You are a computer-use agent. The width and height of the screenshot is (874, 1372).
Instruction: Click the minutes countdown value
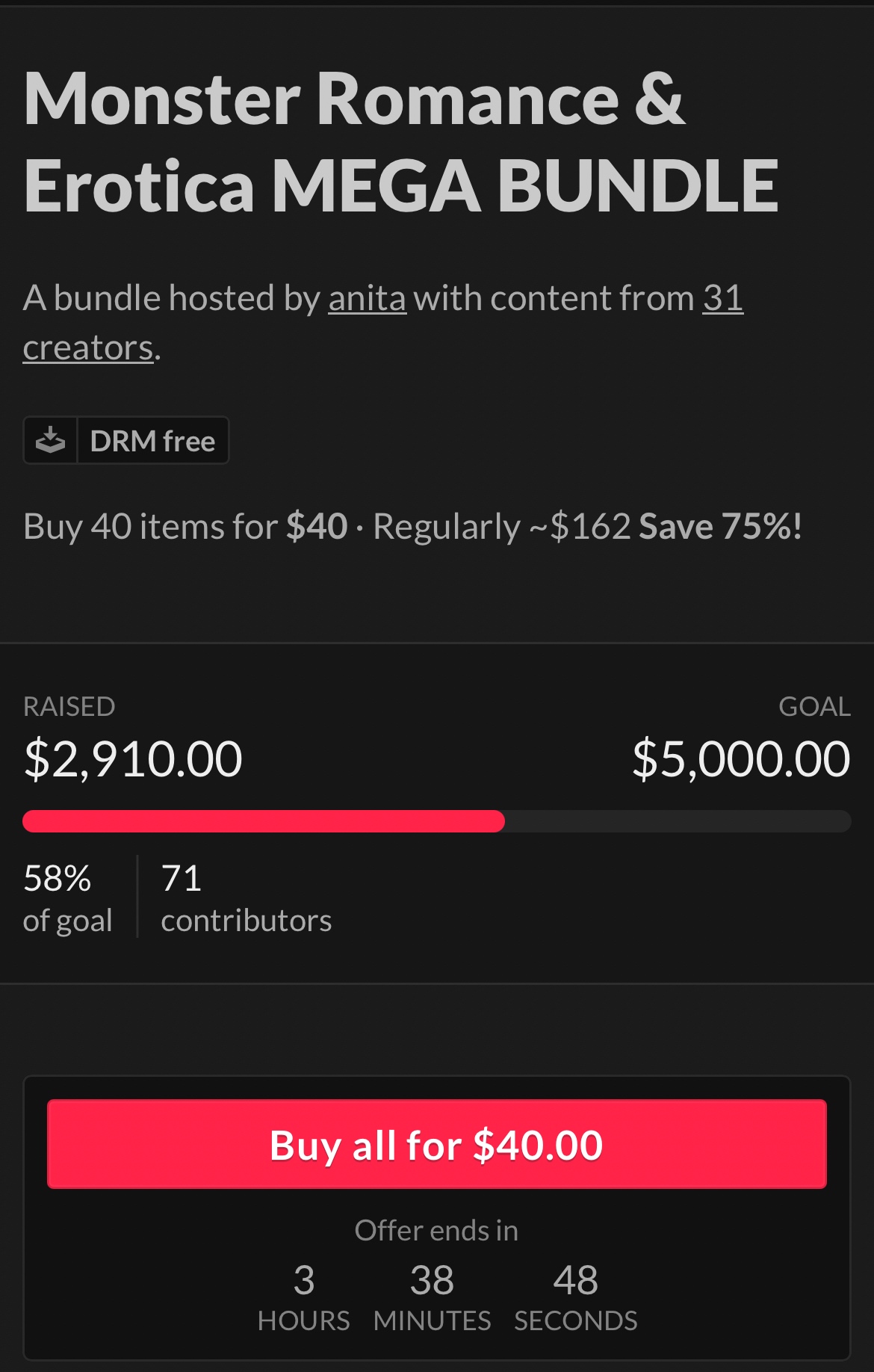point(432,1280)
